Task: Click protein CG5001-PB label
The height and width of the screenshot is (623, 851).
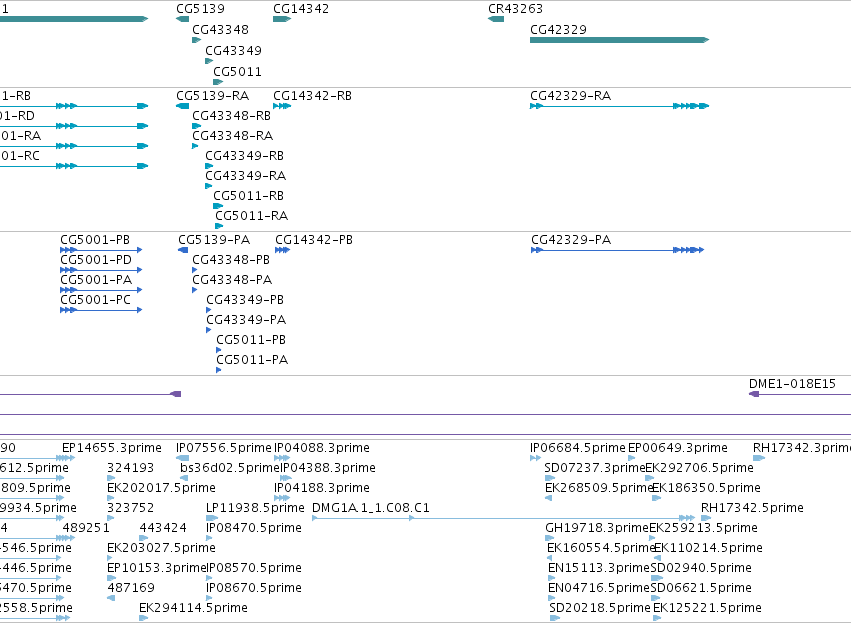Action: pos(95,240)
